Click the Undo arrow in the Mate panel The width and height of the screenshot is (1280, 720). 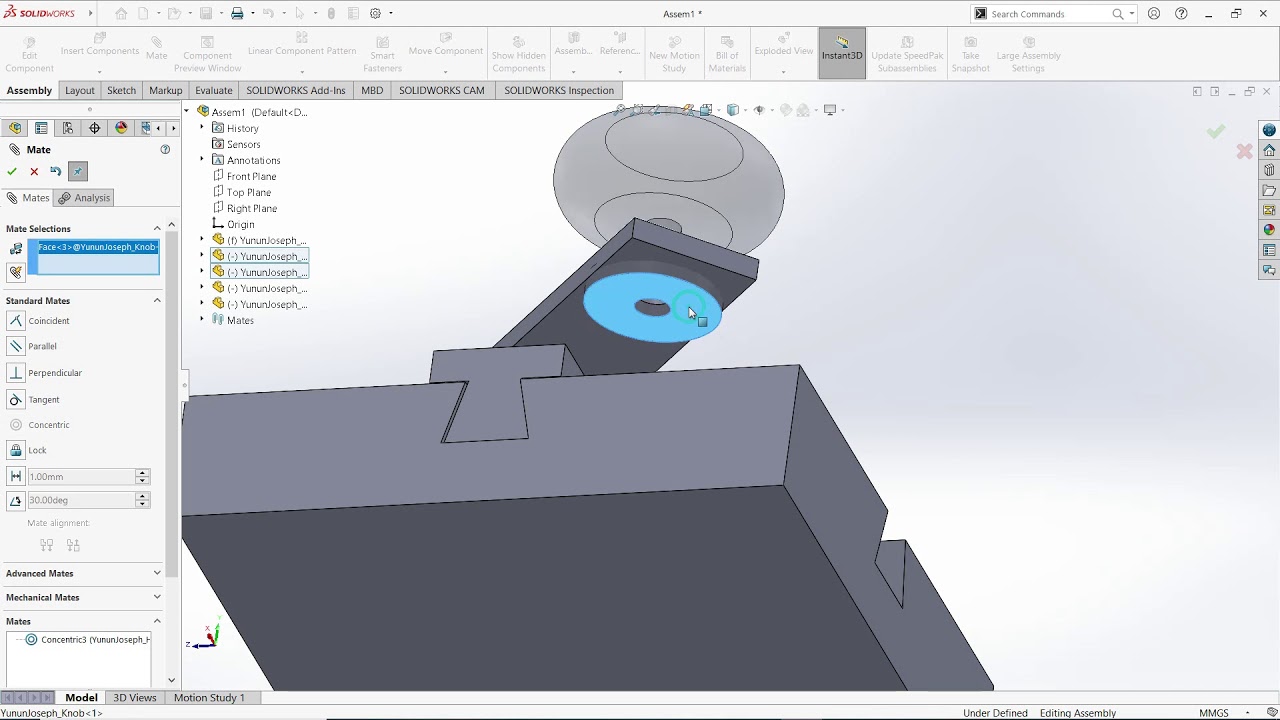tap(56, 171)
